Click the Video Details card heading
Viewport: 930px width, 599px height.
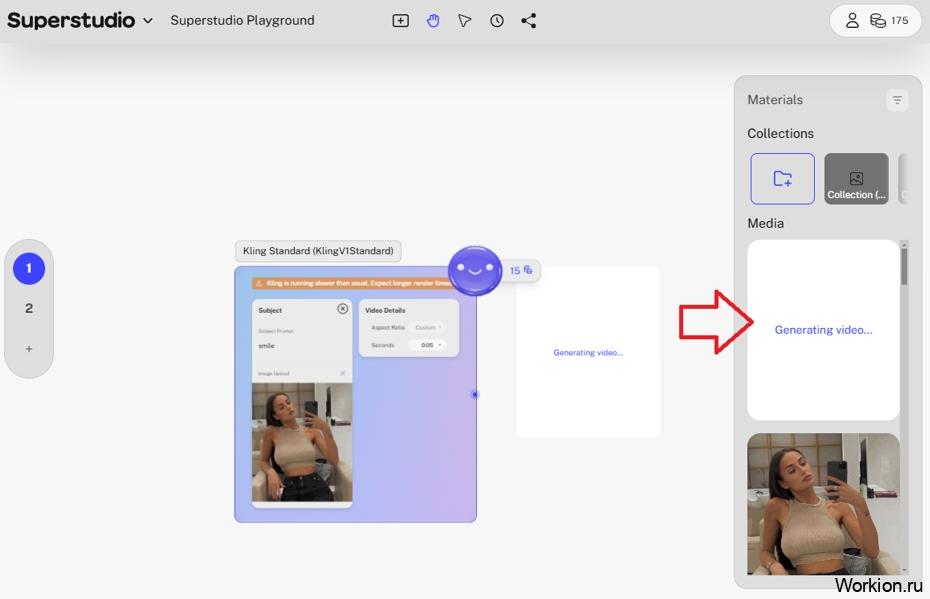pos(386,310)
